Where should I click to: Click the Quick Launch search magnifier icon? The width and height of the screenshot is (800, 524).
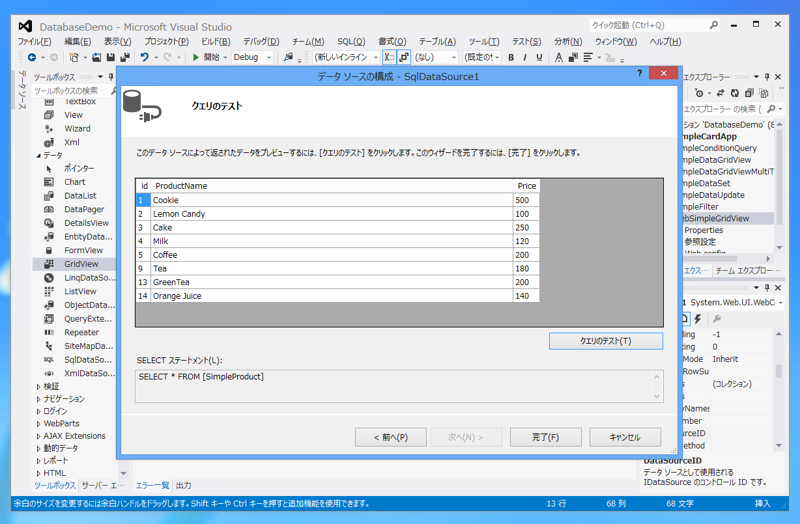[714, 25]
